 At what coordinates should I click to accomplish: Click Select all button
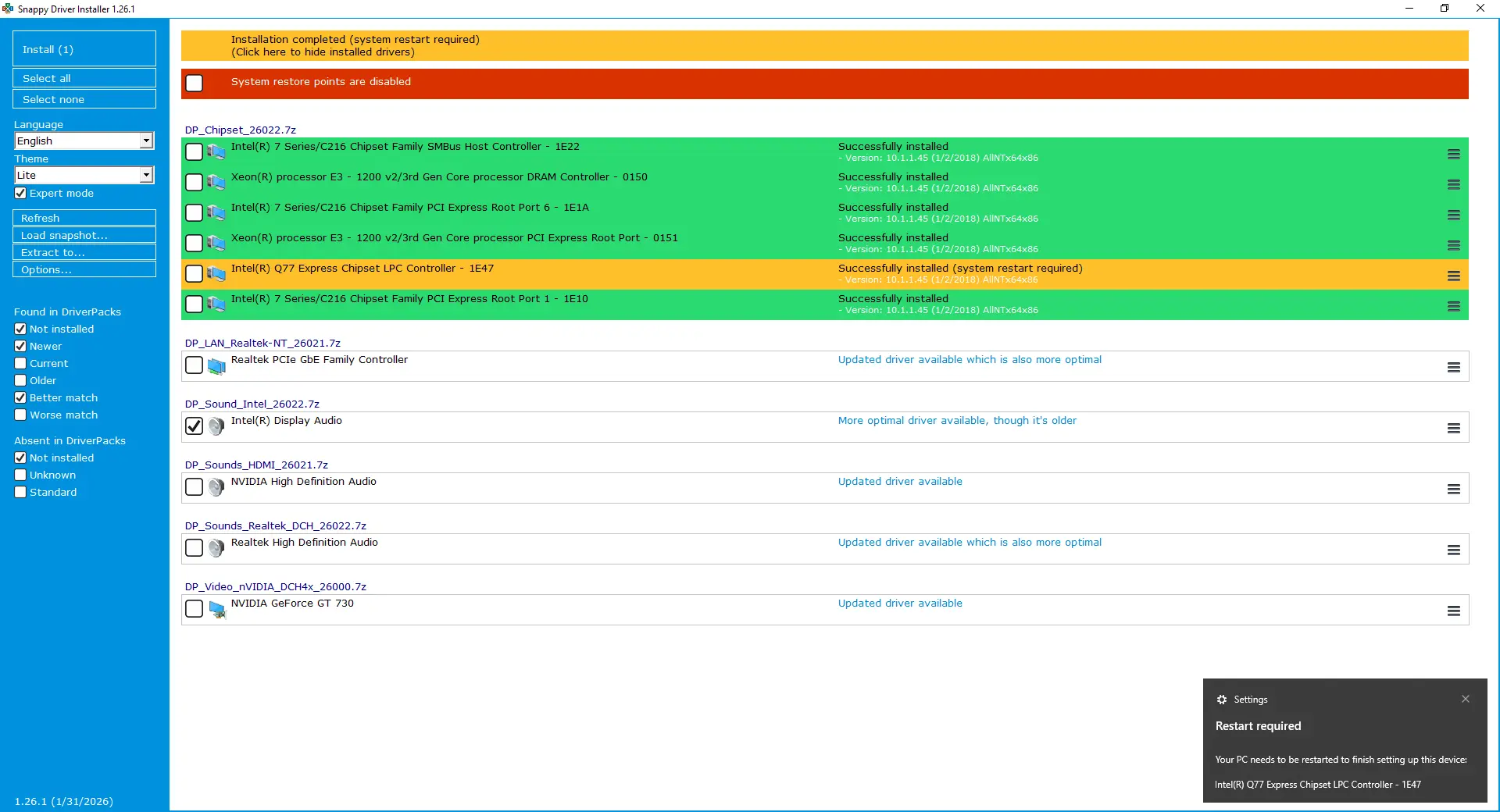coord(84,78)
